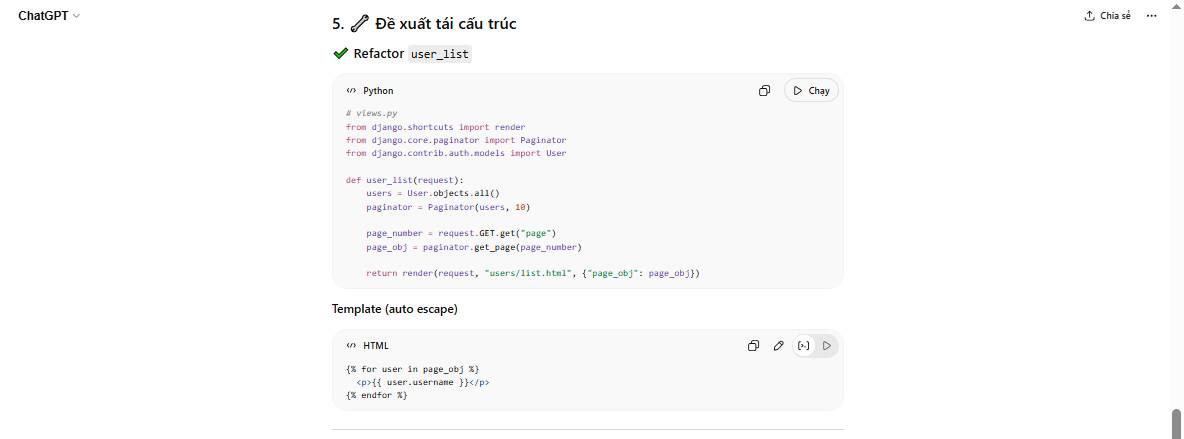
Task: Click the Chia sẻ share button
Action: 1107,16
